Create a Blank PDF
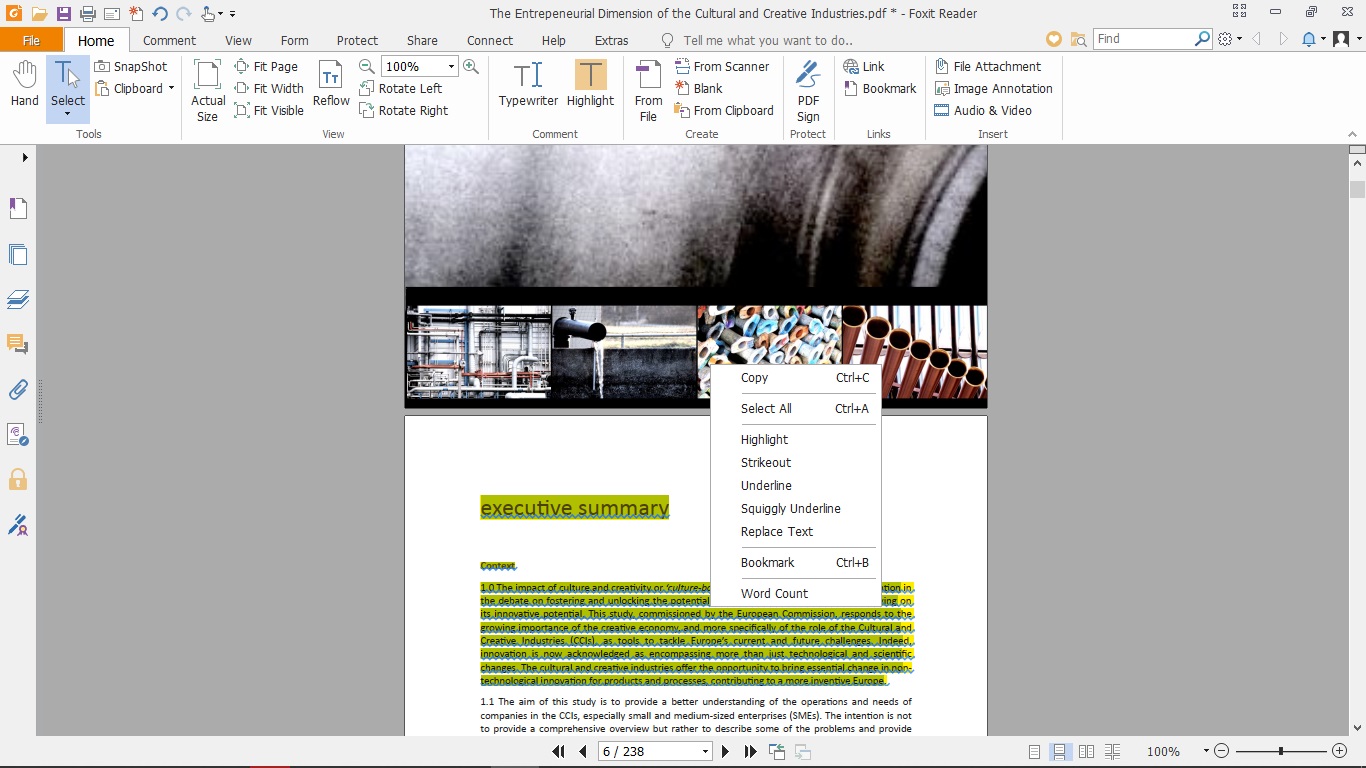 pyautogui.click(x=698, y=88)
